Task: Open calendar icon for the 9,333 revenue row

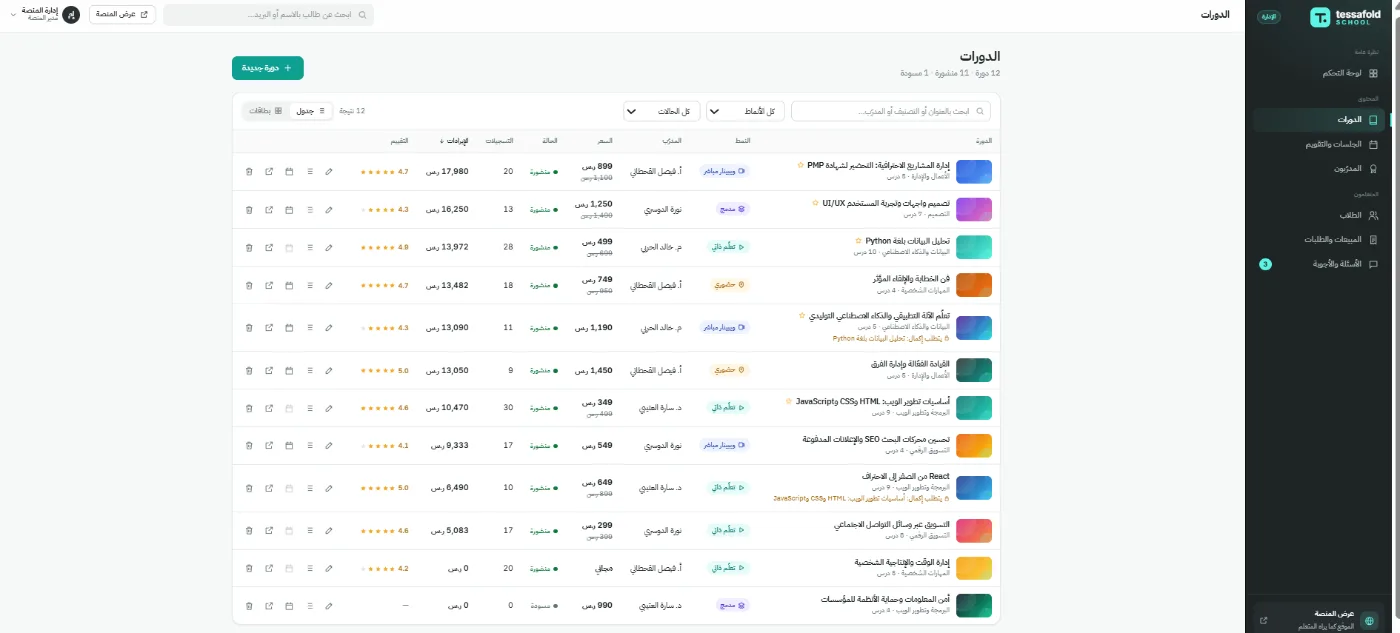Action: coord(289,446)
